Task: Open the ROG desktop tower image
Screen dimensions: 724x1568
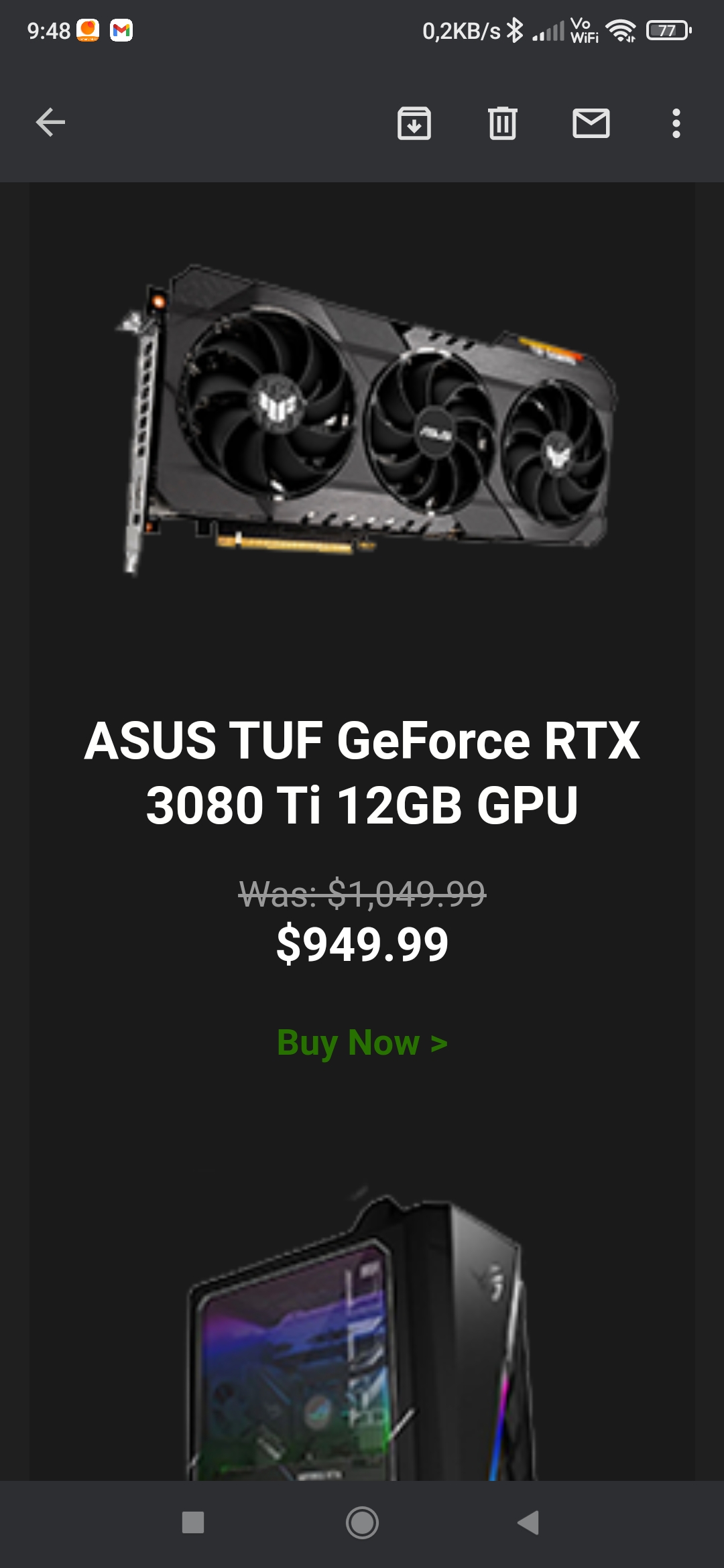Action: pyautogui.click(x=362, y=1337)
